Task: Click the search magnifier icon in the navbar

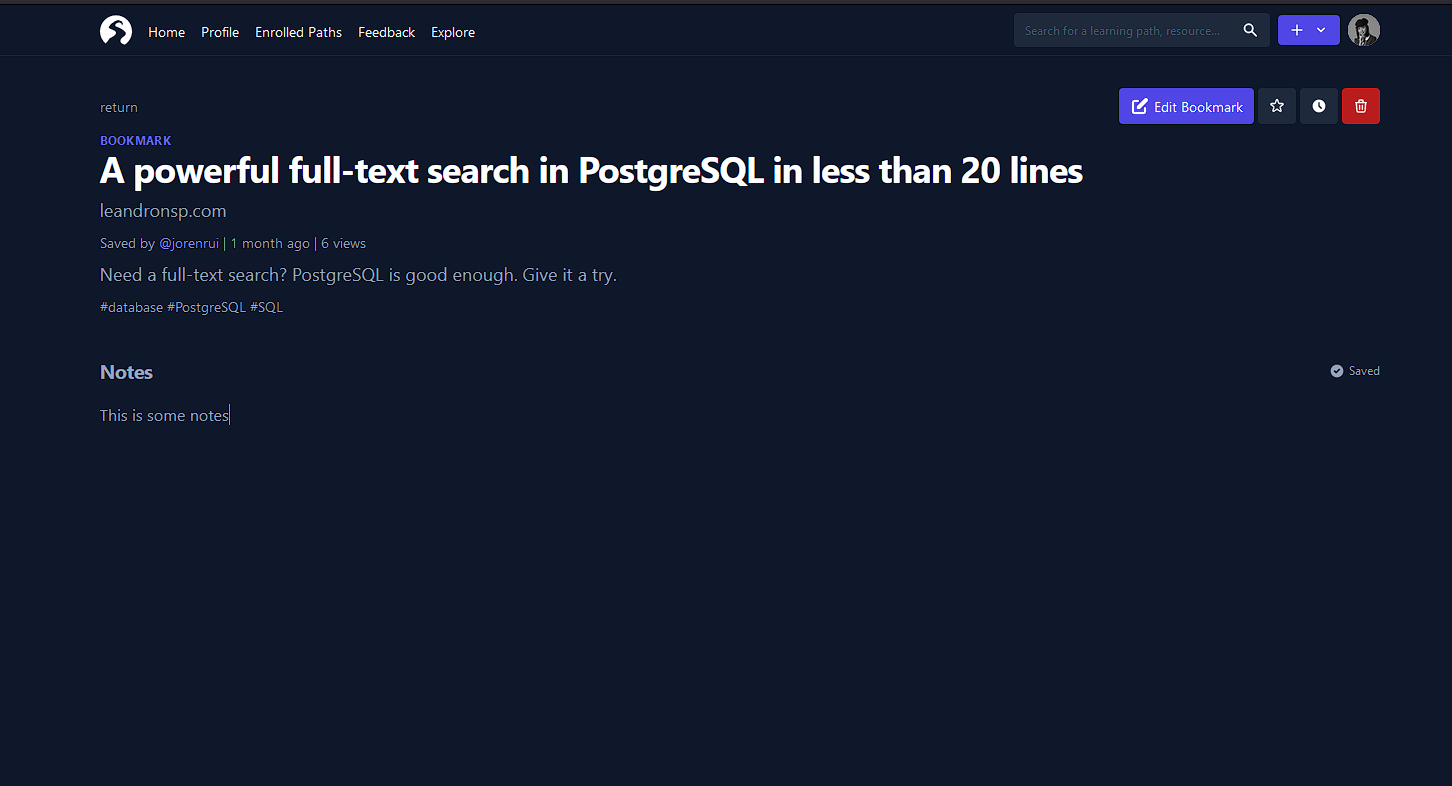Action: tap(1250, 30)
